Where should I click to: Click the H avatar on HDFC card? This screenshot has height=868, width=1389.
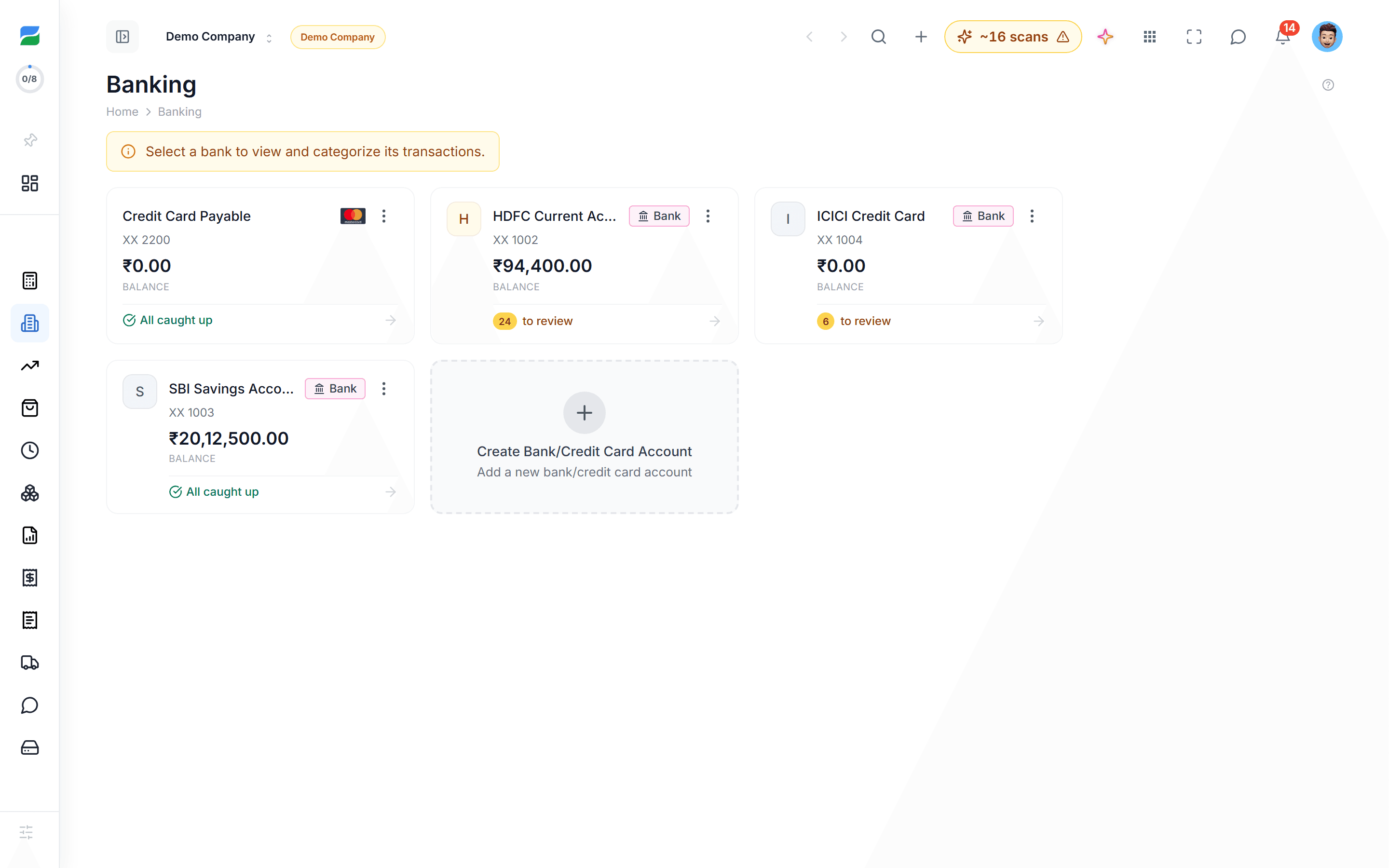pyautogui.click(x=464, y=219)
